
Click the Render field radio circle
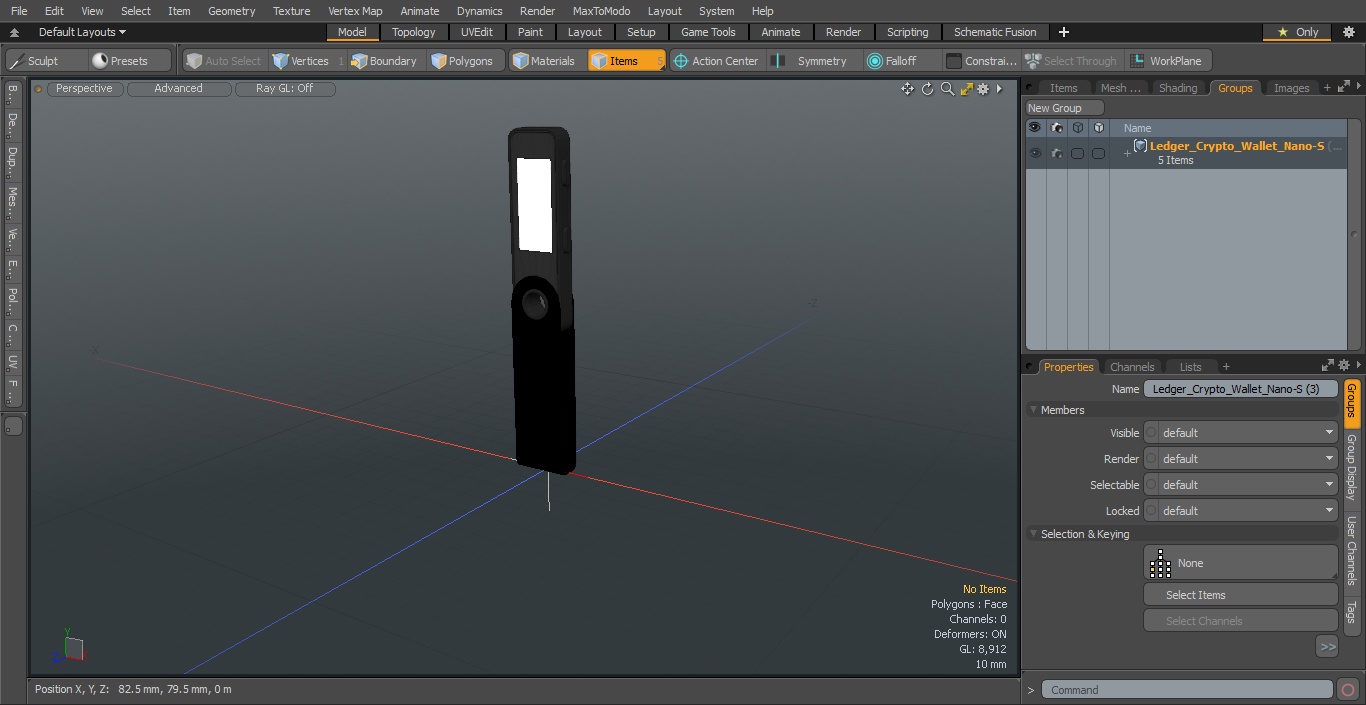(1151, 459)
